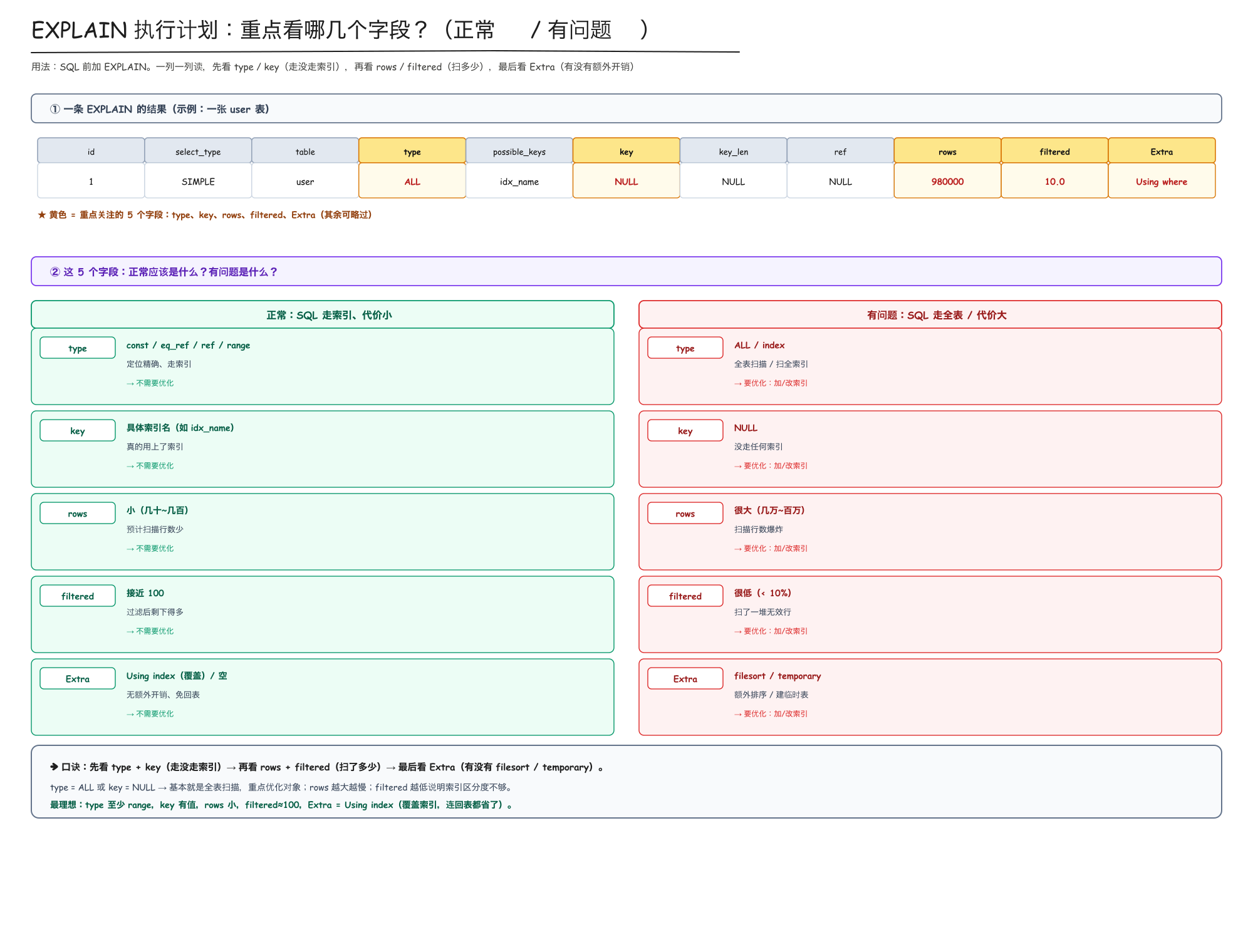Click '很大（几万~百万）' text

[769, 510]
